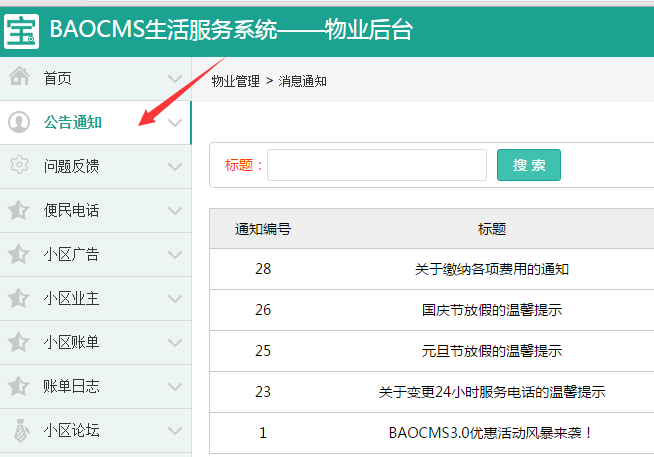Image resolution: width=654 pixels, height=457 pixels.
Task: Click the star icon beside 便民电话
Action: click(x=18, y=210)
